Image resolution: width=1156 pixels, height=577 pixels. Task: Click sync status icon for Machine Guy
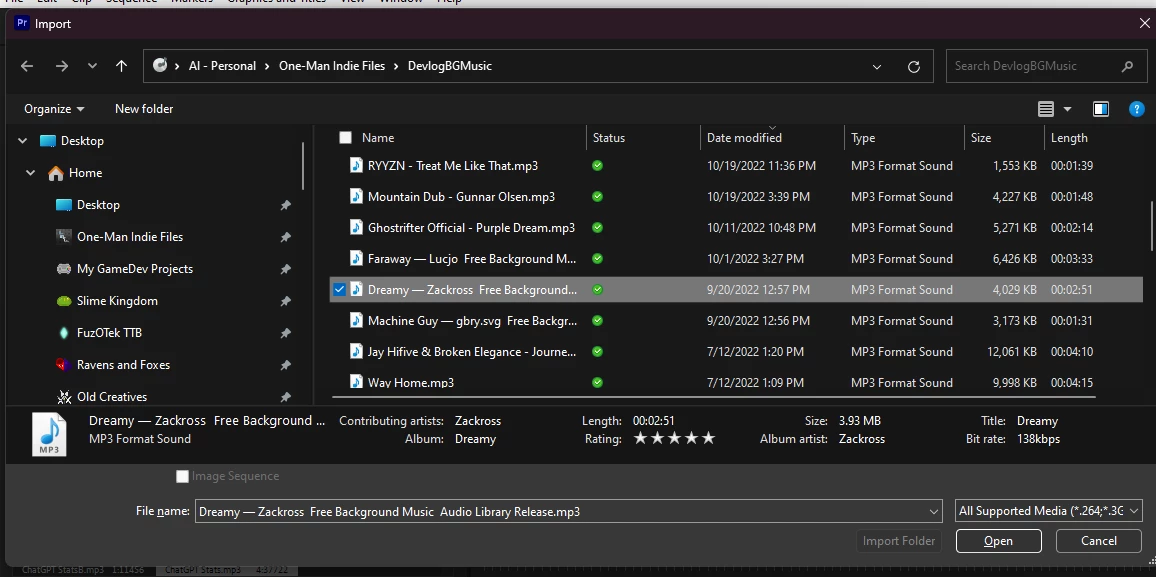(597, 321)
